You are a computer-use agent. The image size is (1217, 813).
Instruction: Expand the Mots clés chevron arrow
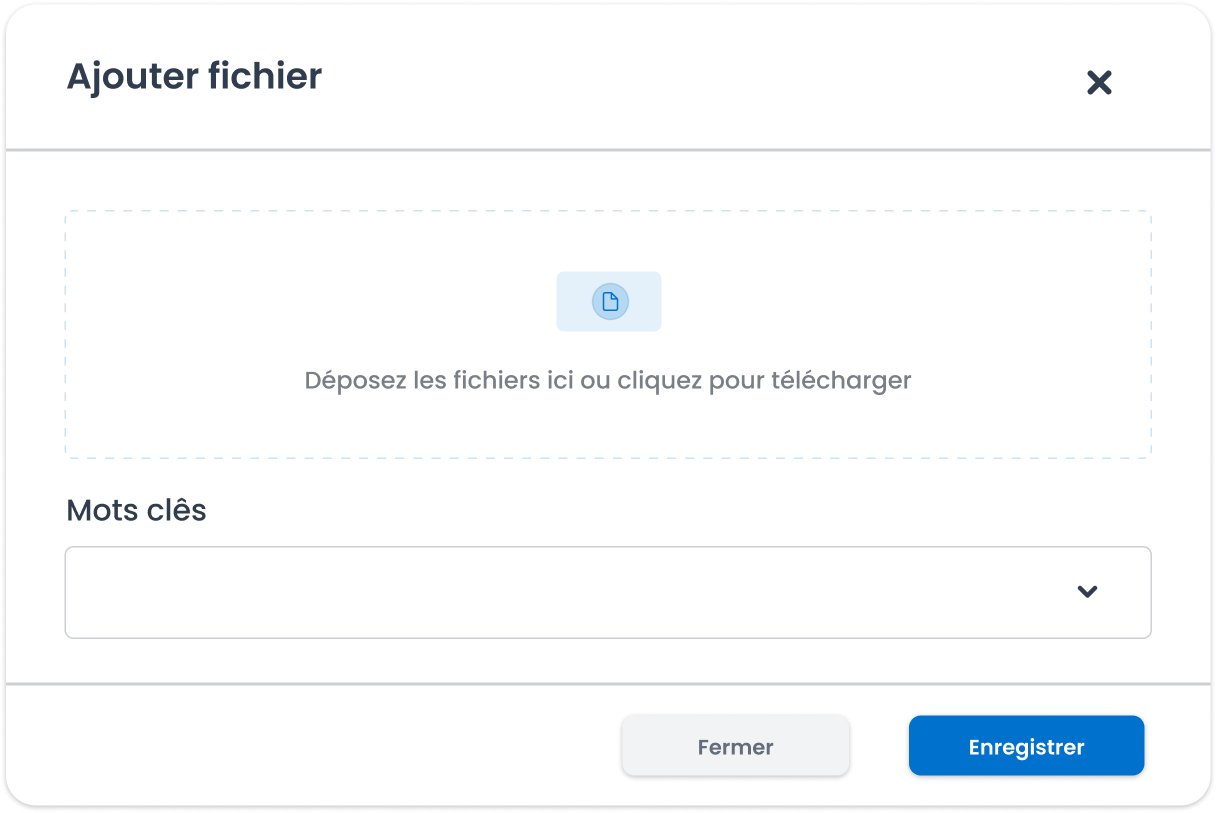pyautogui.click(x=1087, y=592)
